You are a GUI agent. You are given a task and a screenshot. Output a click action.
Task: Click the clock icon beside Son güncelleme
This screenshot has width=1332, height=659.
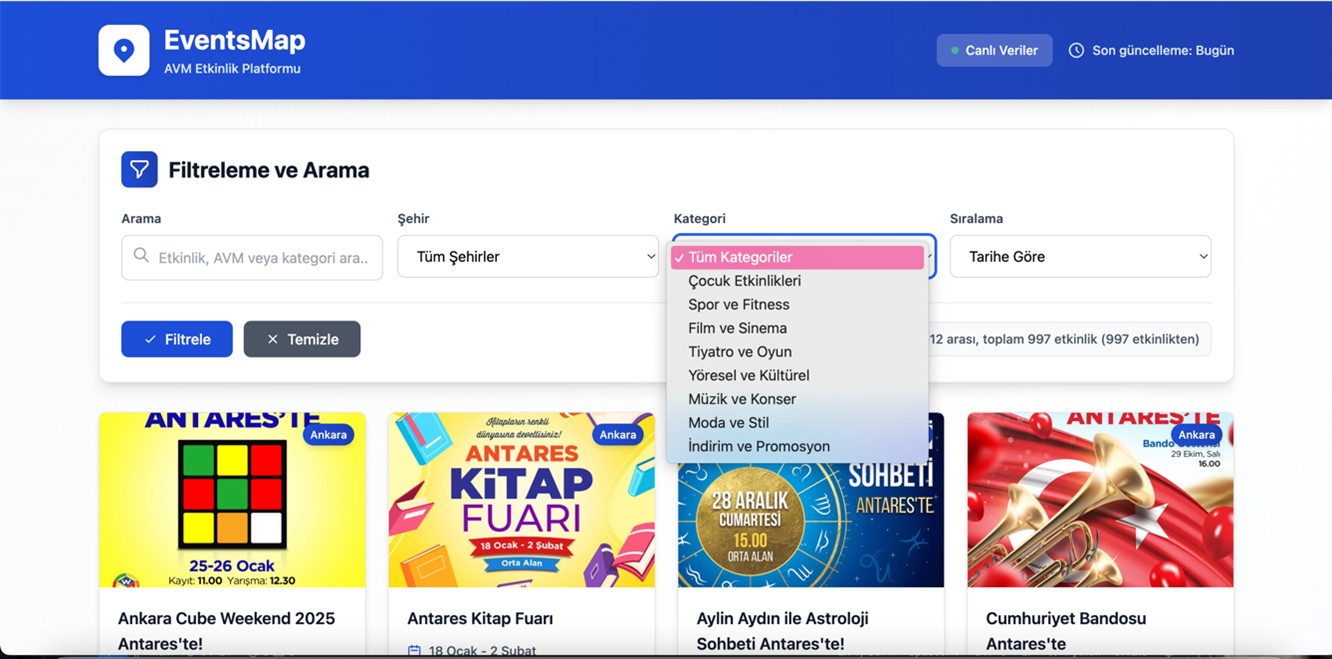pos(1076,50)
